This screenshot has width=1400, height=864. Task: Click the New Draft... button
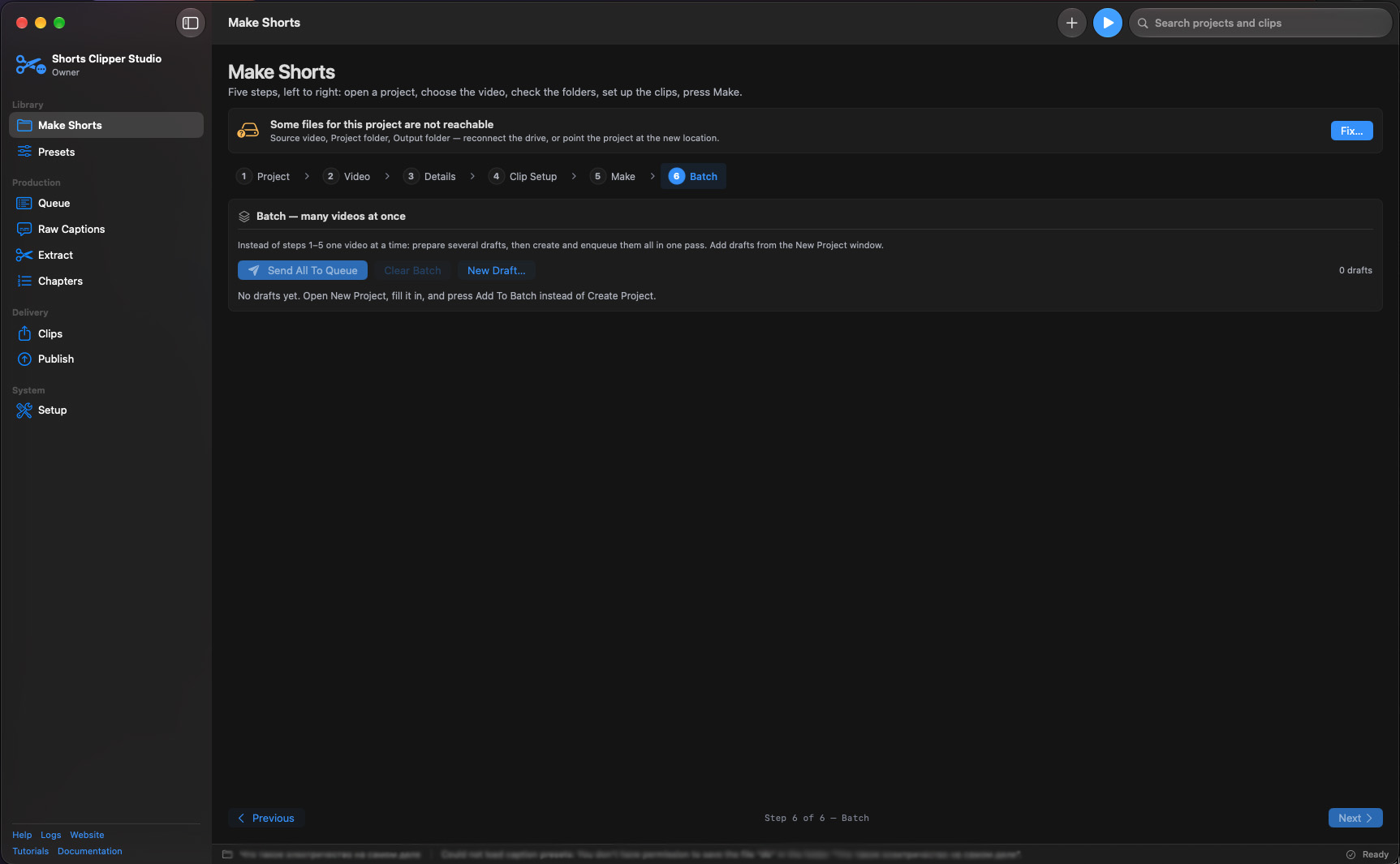[497, 270]
